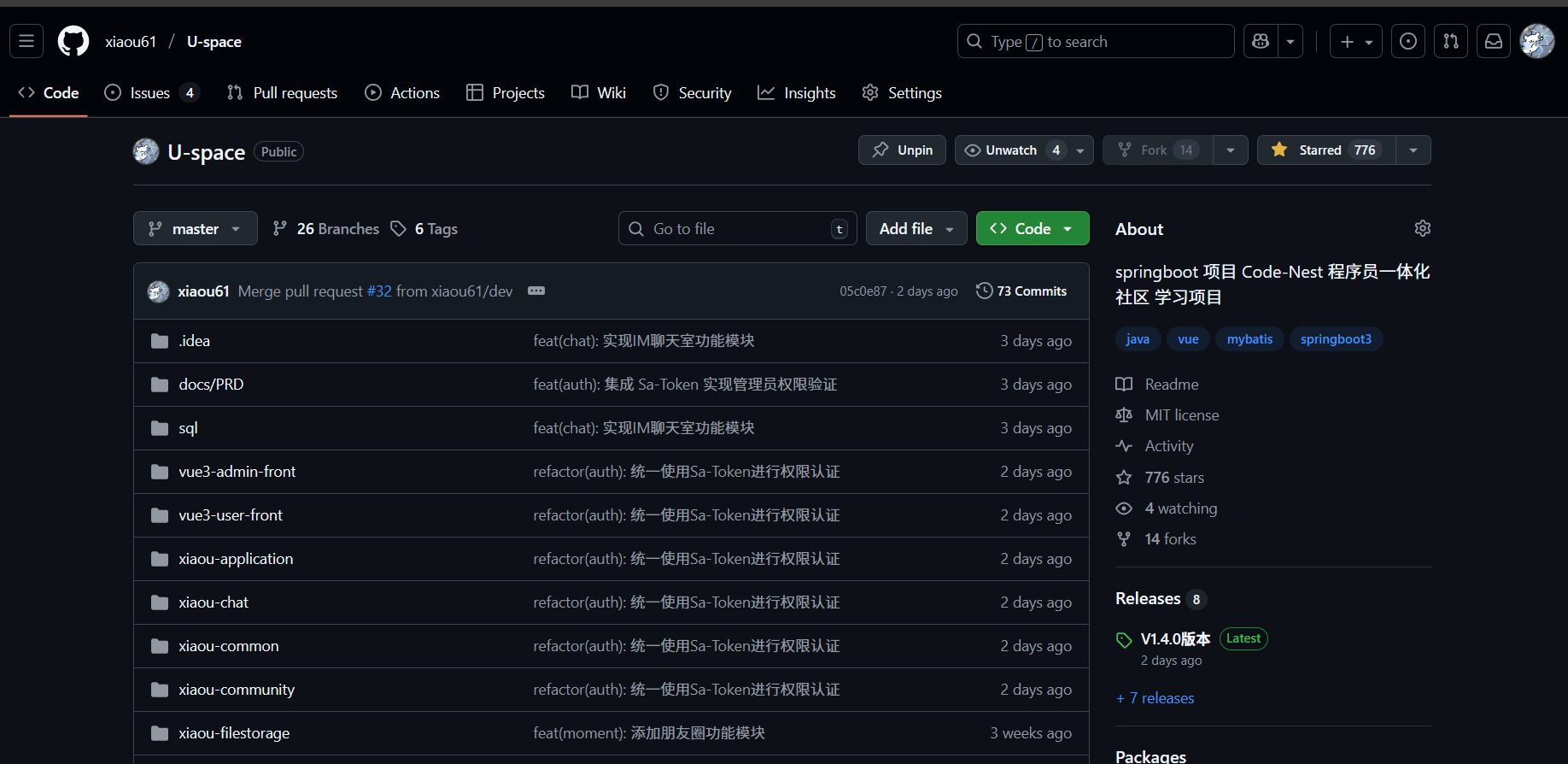Open the Unwatch notifications dropdown

click(1024, 150)
